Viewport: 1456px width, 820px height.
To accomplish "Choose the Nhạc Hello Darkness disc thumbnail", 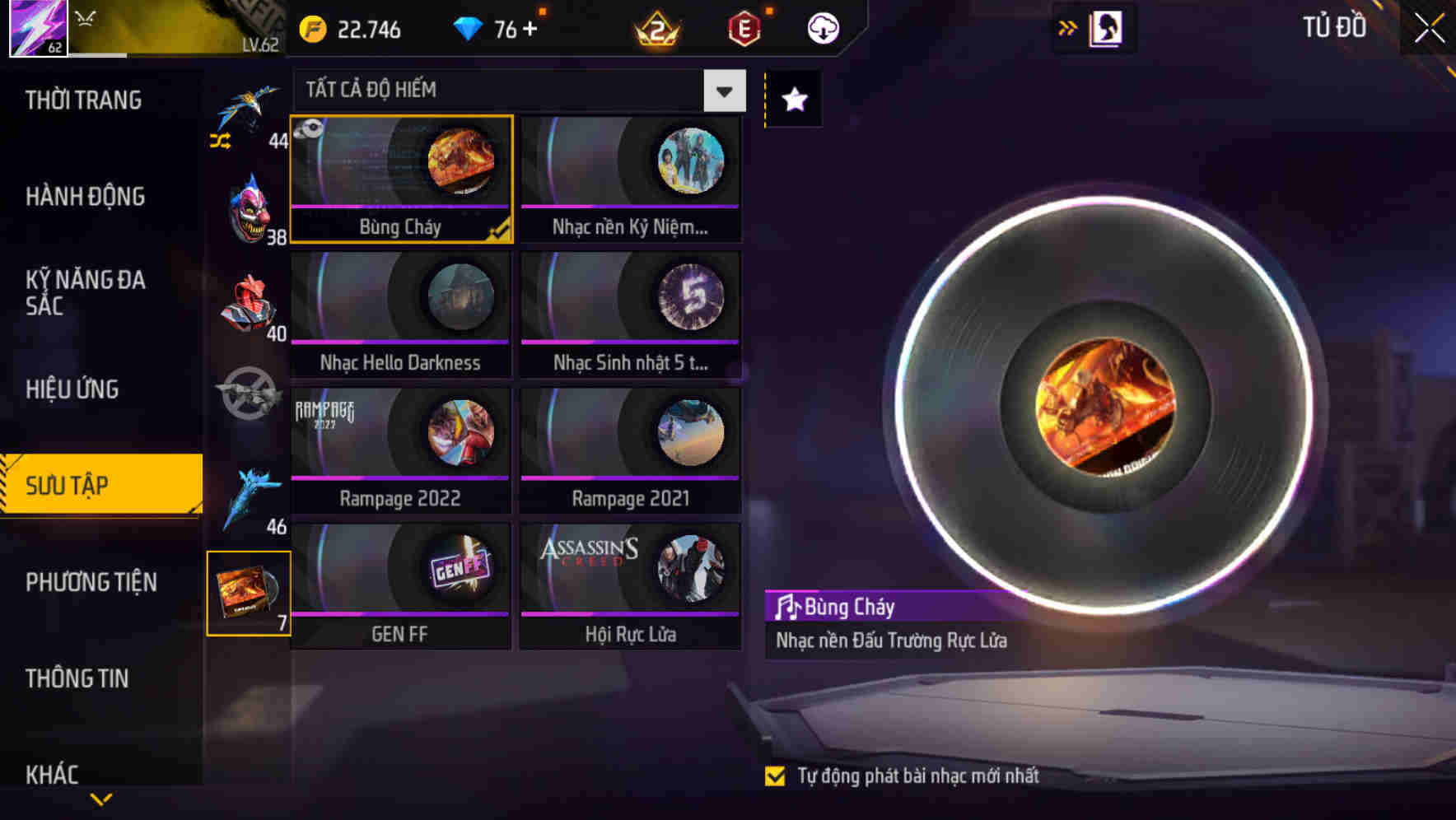I will click(x=460, y=296).
